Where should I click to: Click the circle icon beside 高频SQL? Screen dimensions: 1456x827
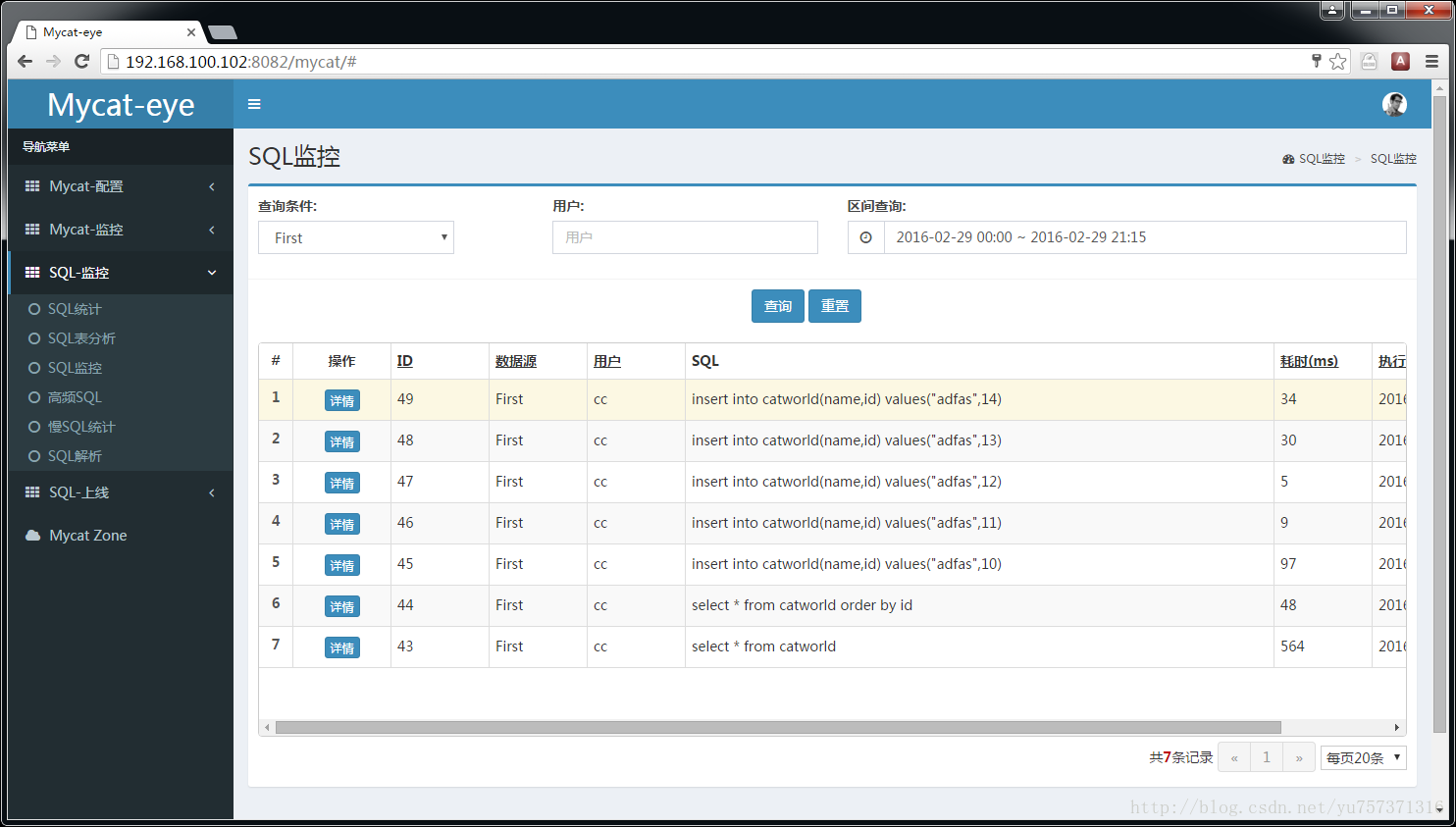[x=34, y=397]
